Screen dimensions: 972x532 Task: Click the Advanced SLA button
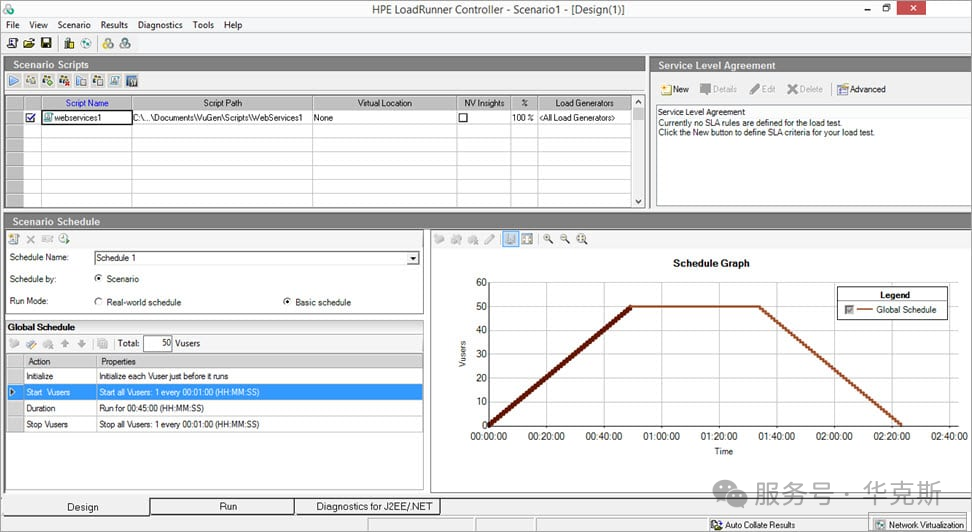(861, 89)
